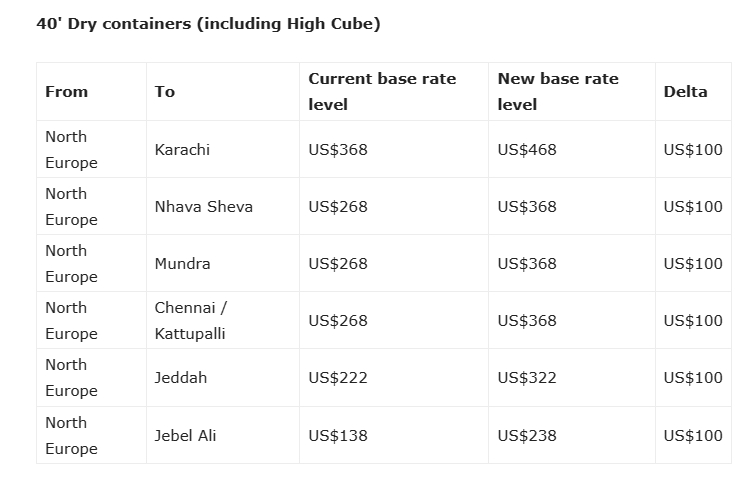The height and width of the screenshot is (489, 752).
Task: Click the US$322 new rate value
Action: click(527, 378)
